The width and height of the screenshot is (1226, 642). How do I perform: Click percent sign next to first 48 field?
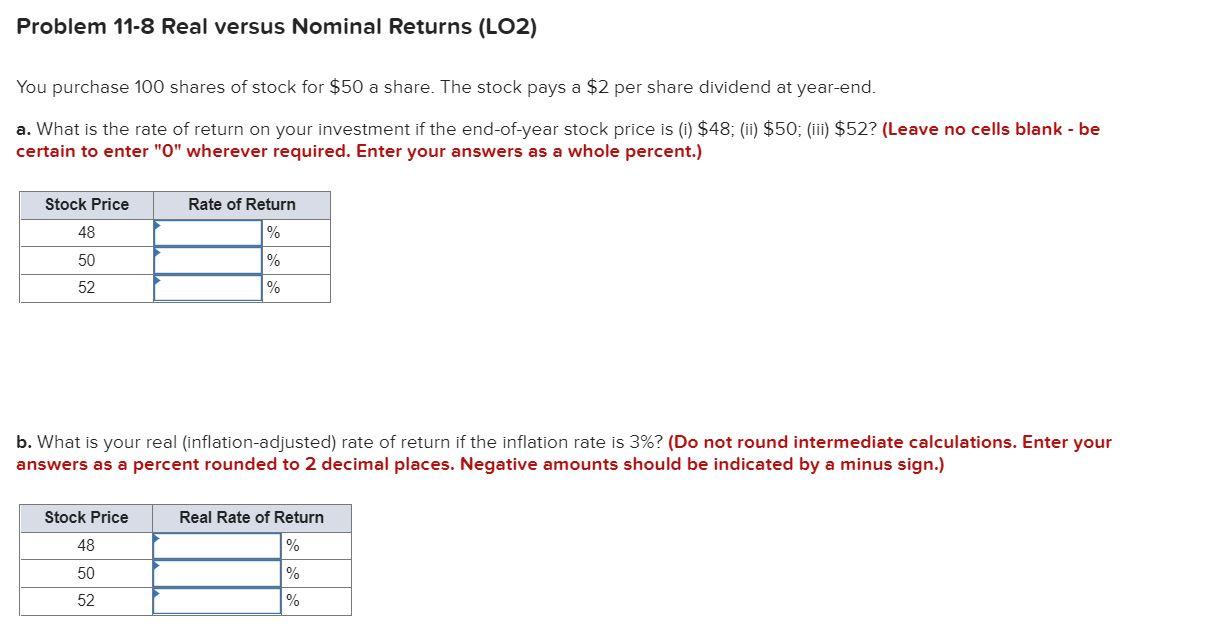[x=274, y=233]
